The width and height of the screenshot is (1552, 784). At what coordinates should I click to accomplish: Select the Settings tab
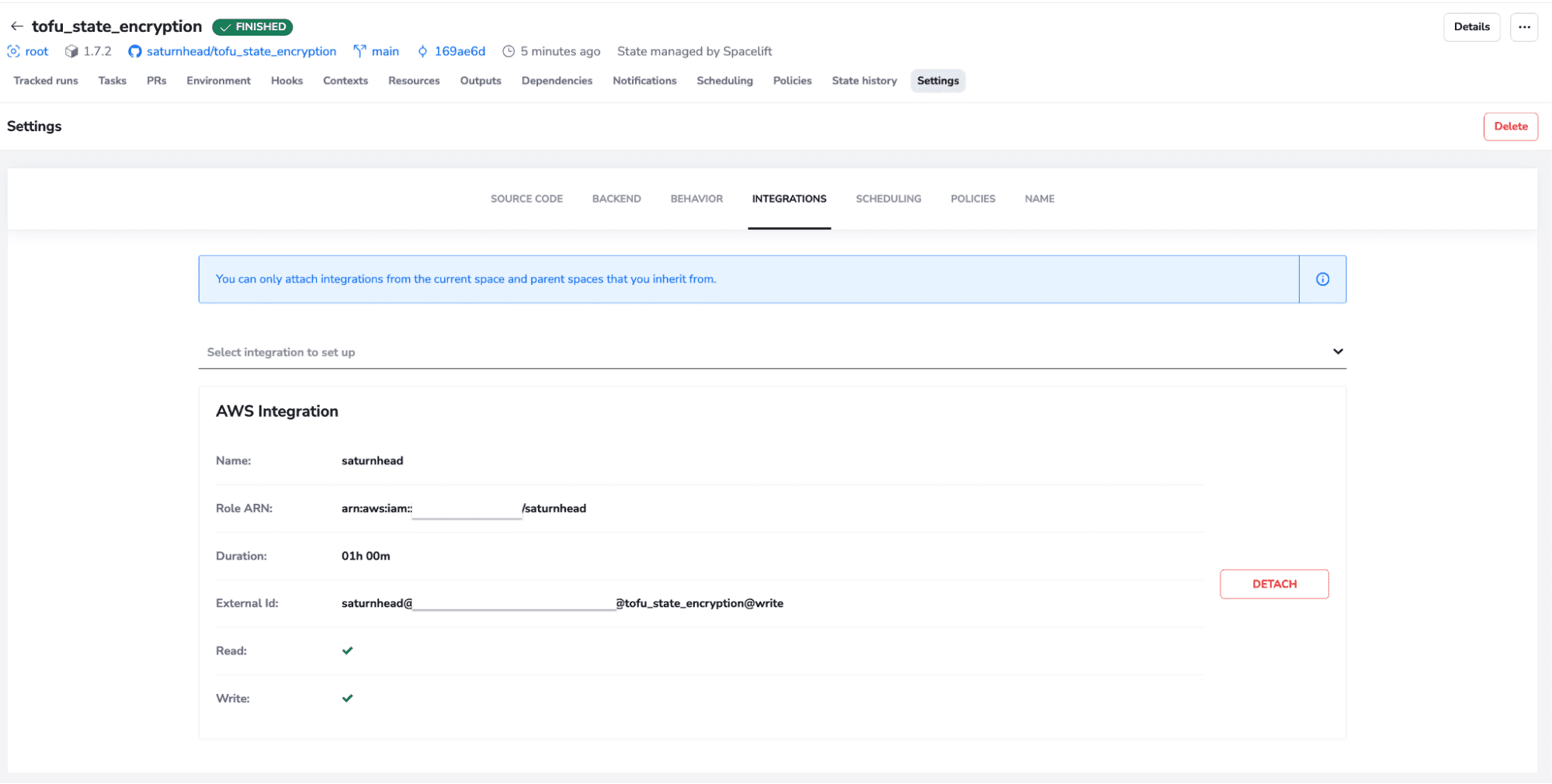coord(938,81)
